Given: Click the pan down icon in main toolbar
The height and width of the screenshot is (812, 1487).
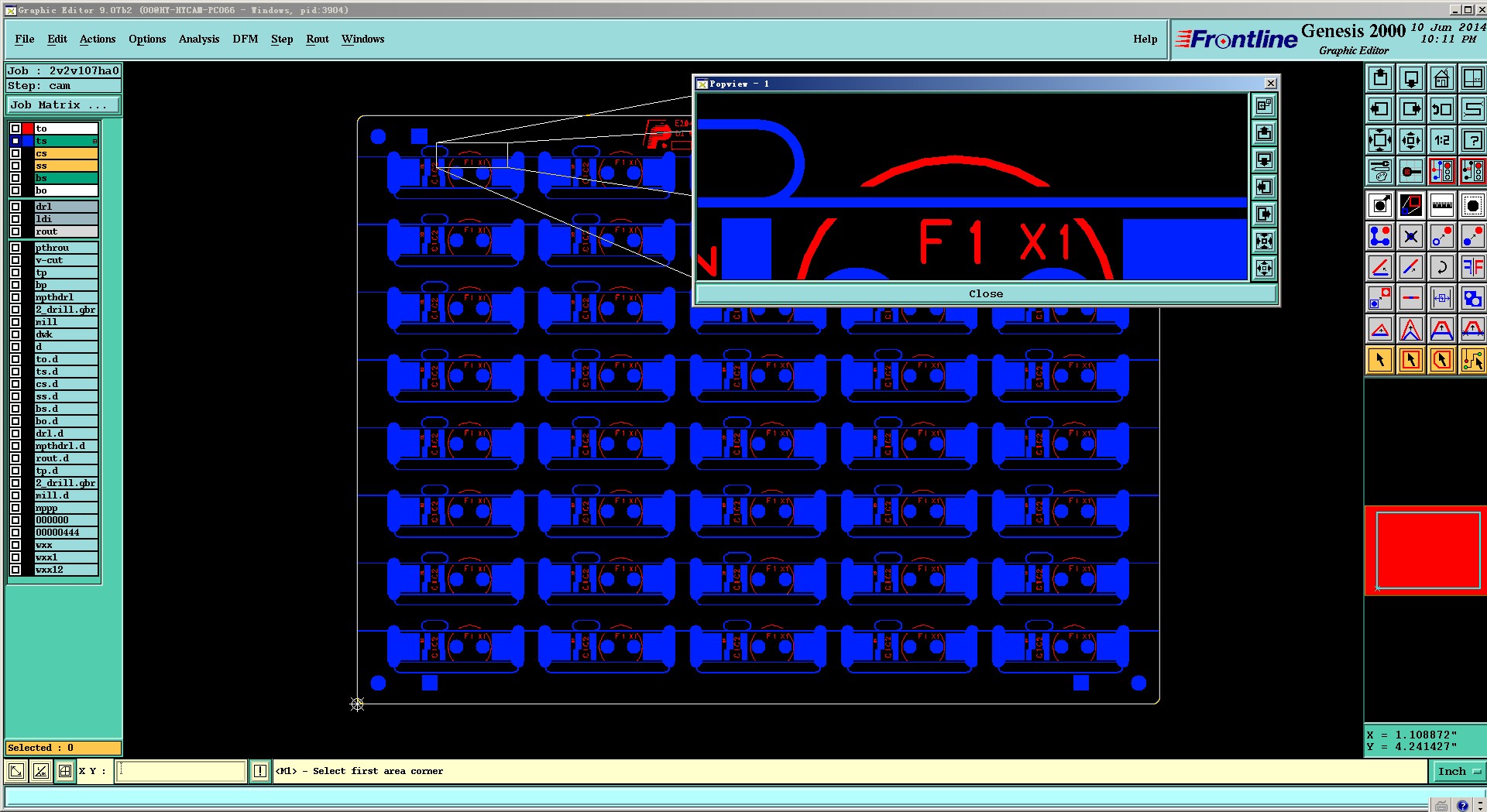Looking at the screenshot, I should click(1411, 78).
